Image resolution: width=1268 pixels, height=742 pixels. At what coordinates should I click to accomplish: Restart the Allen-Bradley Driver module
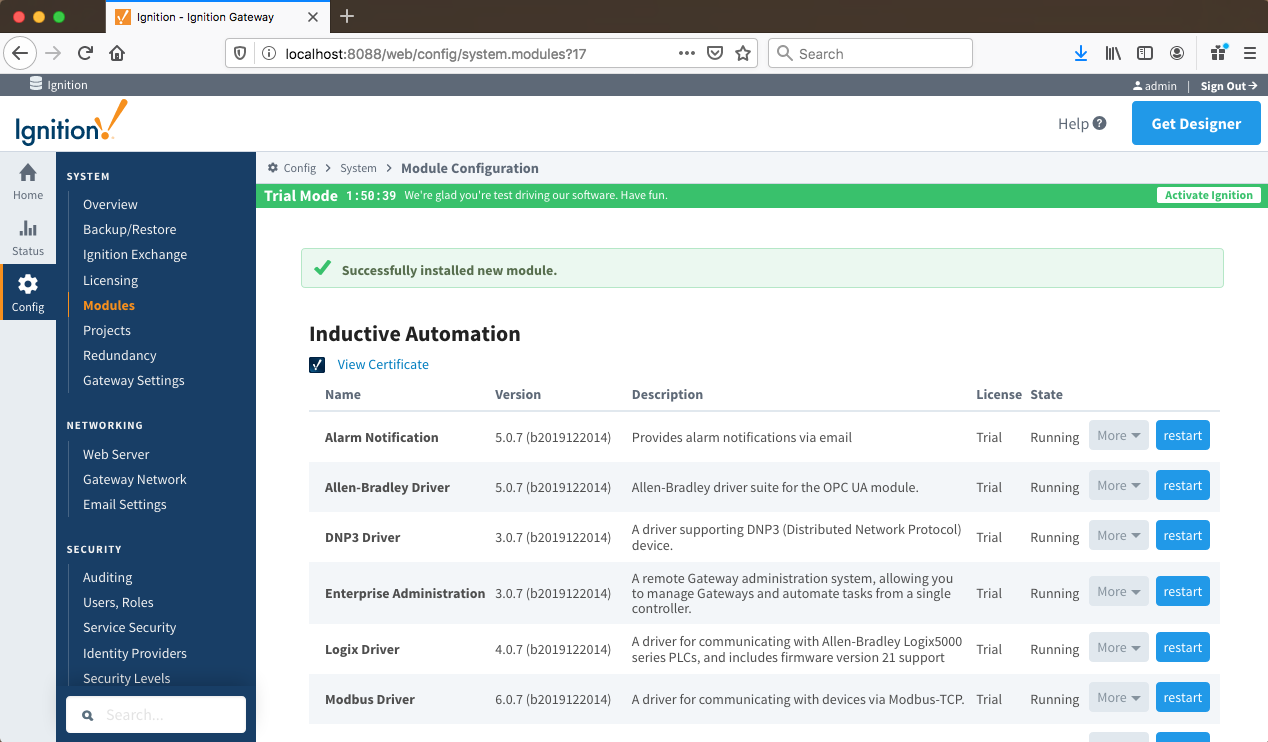(x=1183, y=486)
